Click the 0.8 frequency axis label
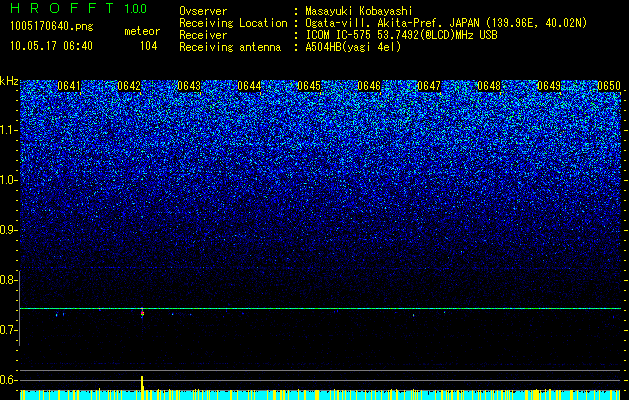 (9, 280)
